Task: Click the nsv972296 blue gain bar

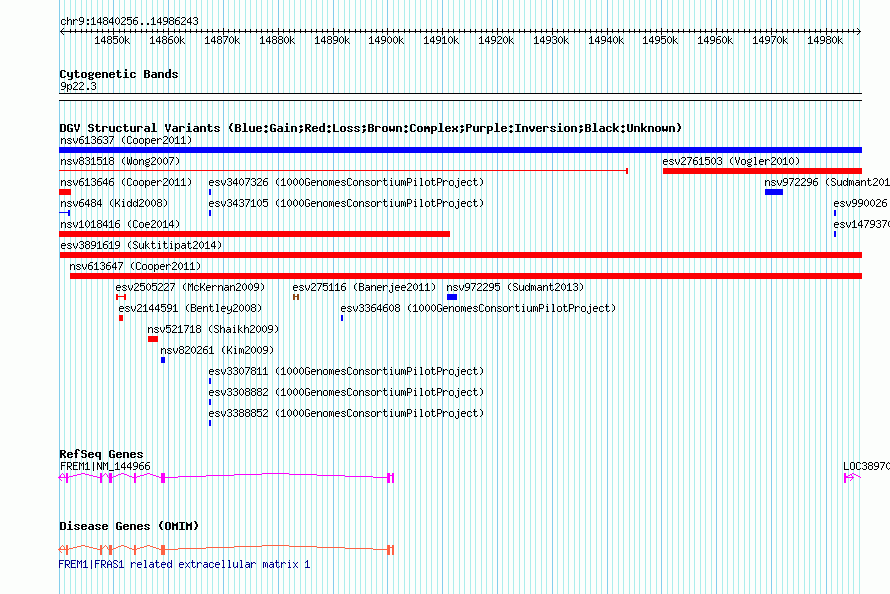Action: click(774, 192)
